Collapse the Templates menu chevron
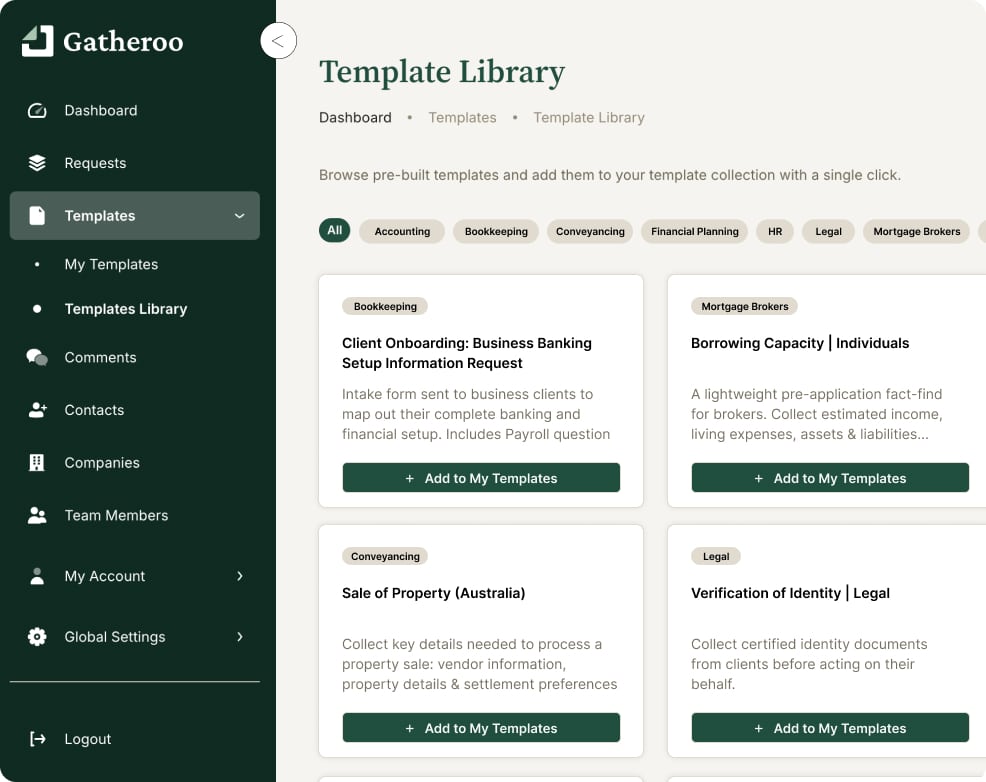The image size is (986, 782). tap(240, 216)
